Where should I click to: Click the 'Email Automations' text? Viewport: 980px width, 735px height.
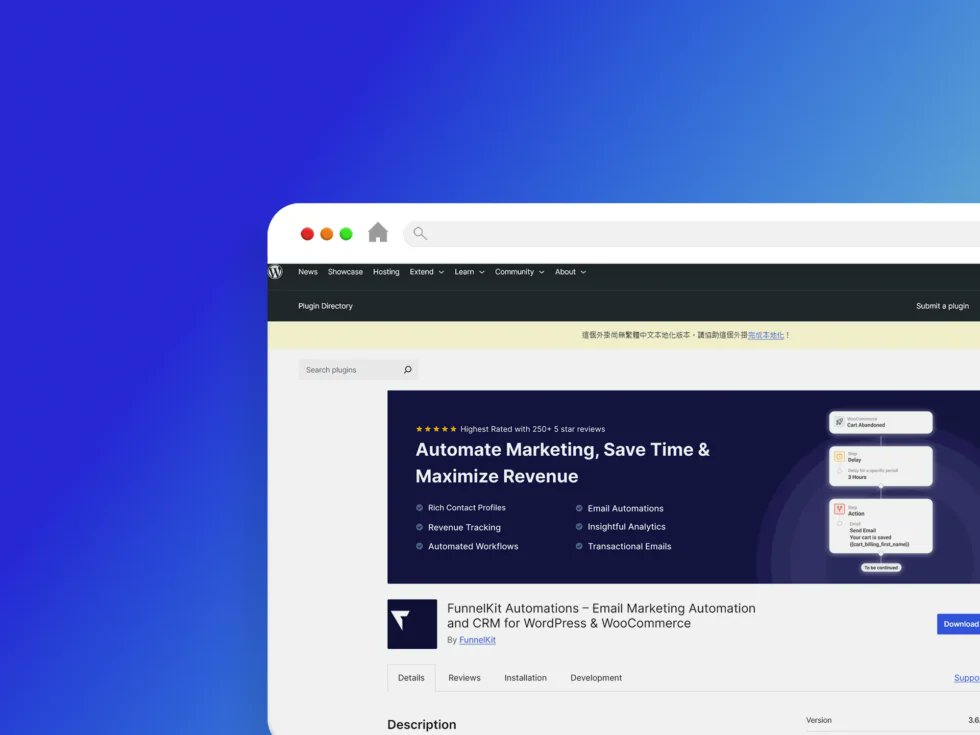(x=626, y=508)
